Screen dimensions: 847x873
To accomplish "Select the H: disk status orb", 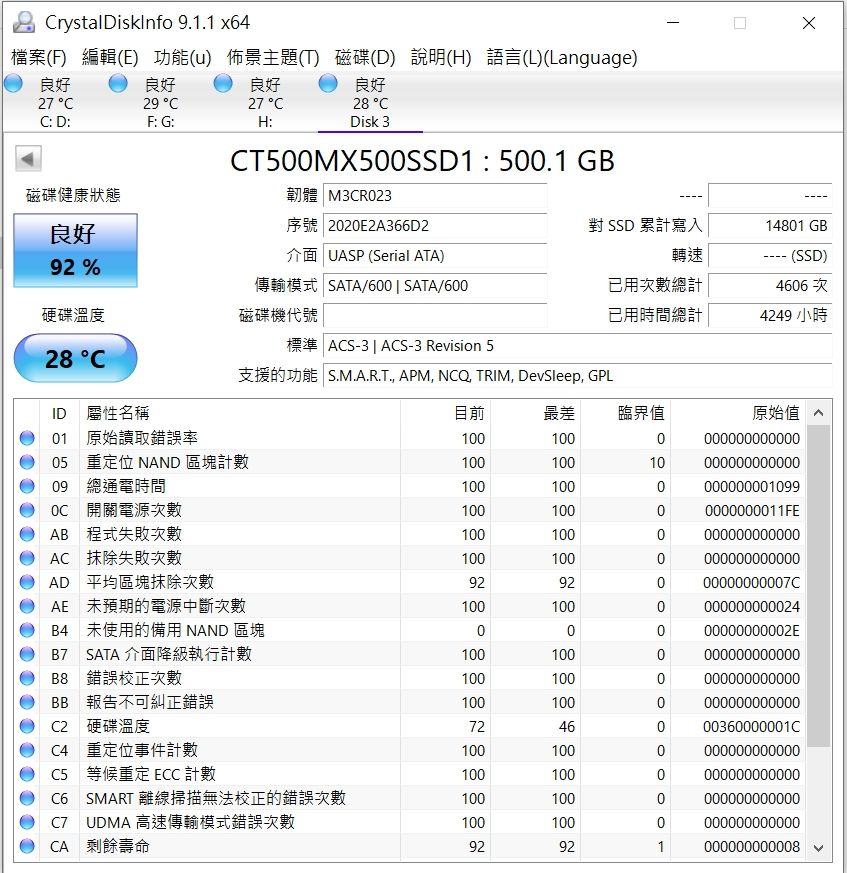I will click(224, 84).
